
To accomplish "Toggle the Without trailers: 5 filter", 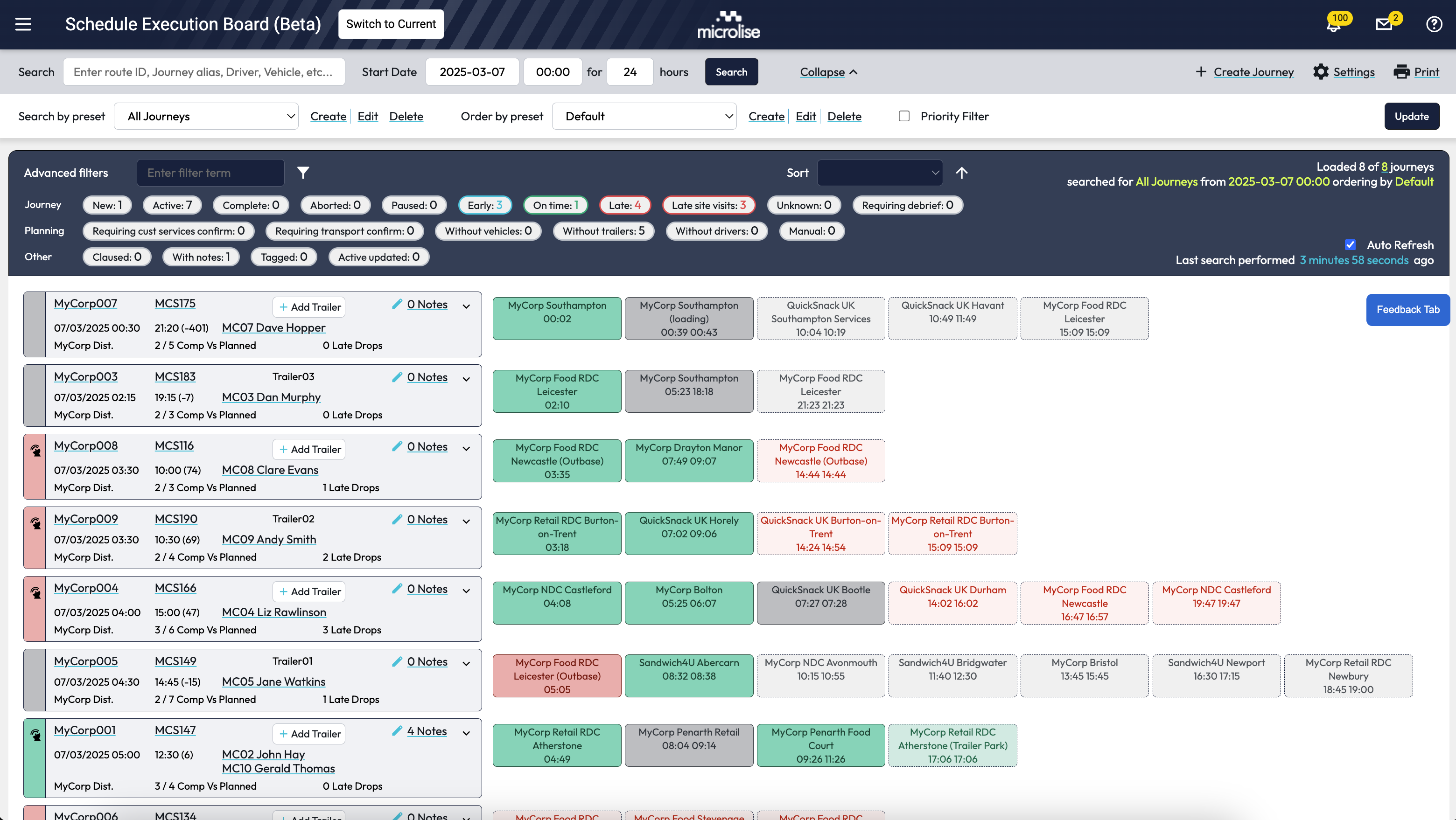I will coord(603,231).
